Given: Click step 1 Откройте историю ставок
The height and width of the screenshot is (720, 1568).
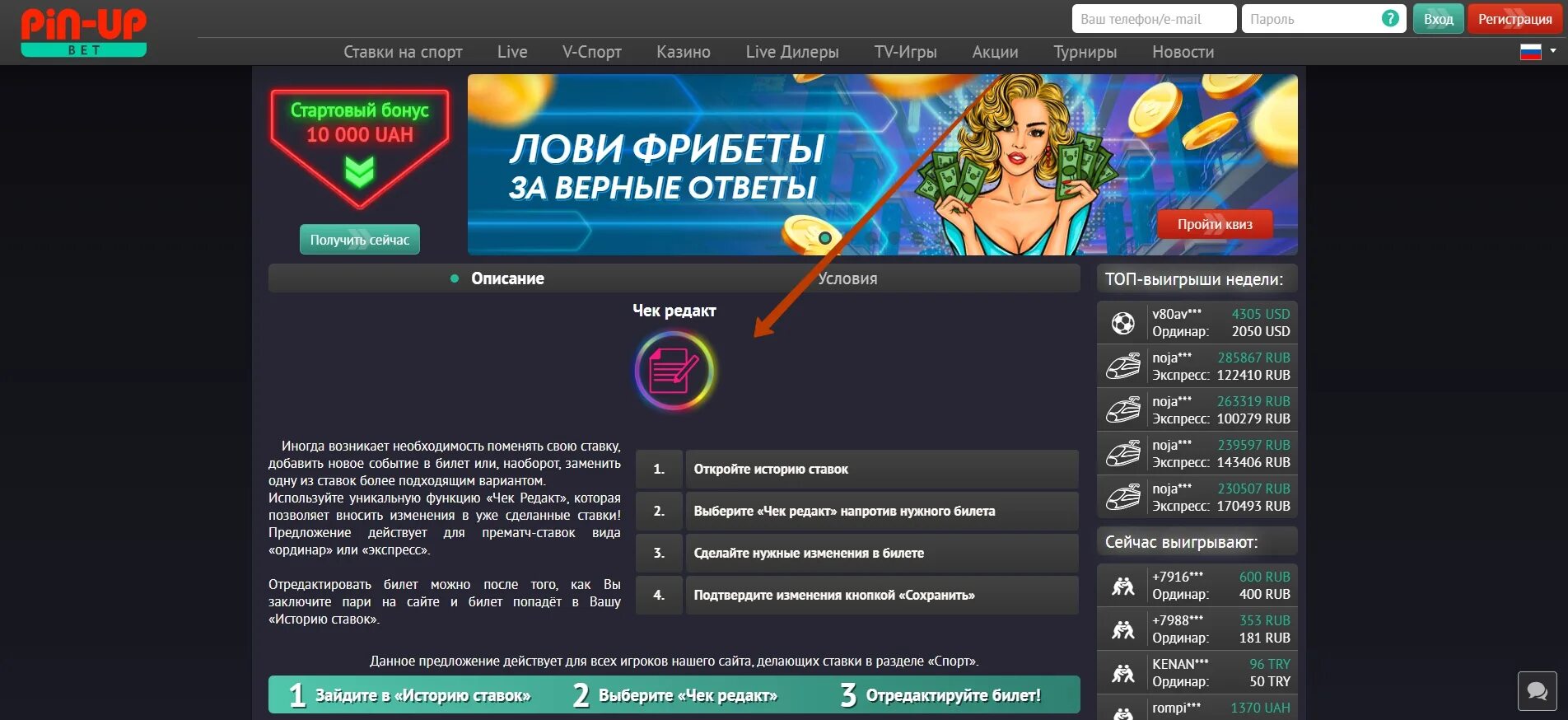Looking at the screenshot, I should coord(856,469).
